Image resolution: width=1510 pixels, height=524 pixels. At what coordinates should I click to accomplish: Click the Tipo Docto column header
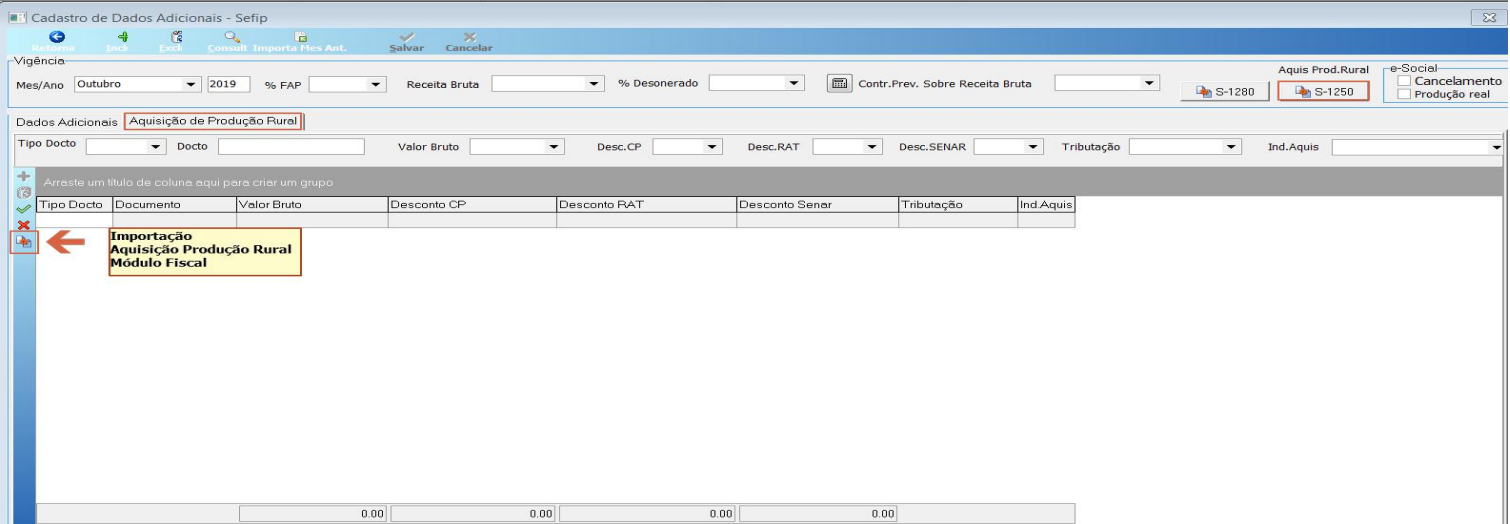click(x=74, y=204)
